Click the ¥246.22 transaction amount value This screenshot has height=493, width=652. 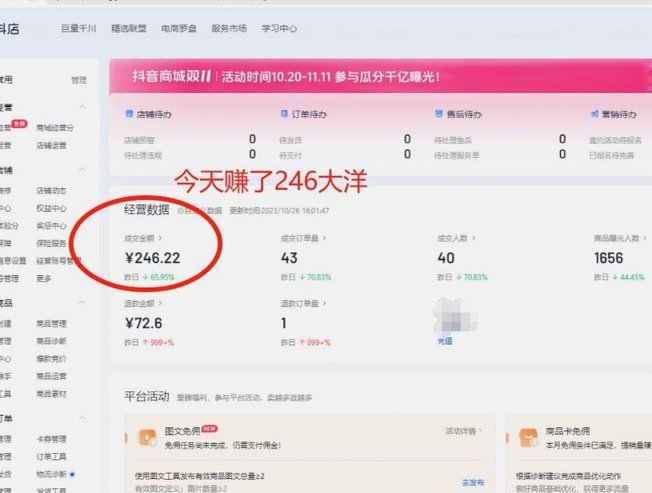153,258
